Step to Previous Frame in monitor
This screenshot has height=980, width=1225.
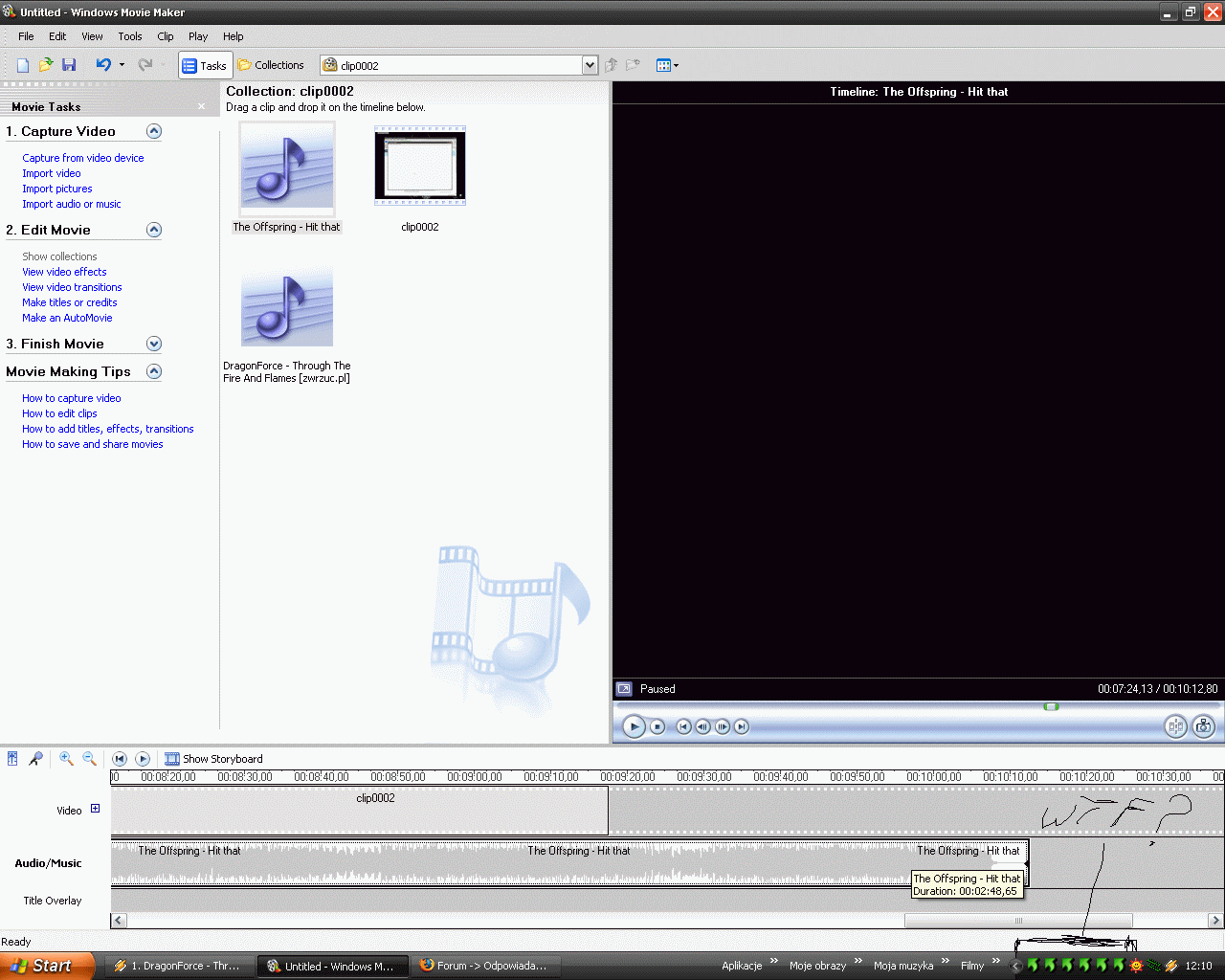(702, 726)
